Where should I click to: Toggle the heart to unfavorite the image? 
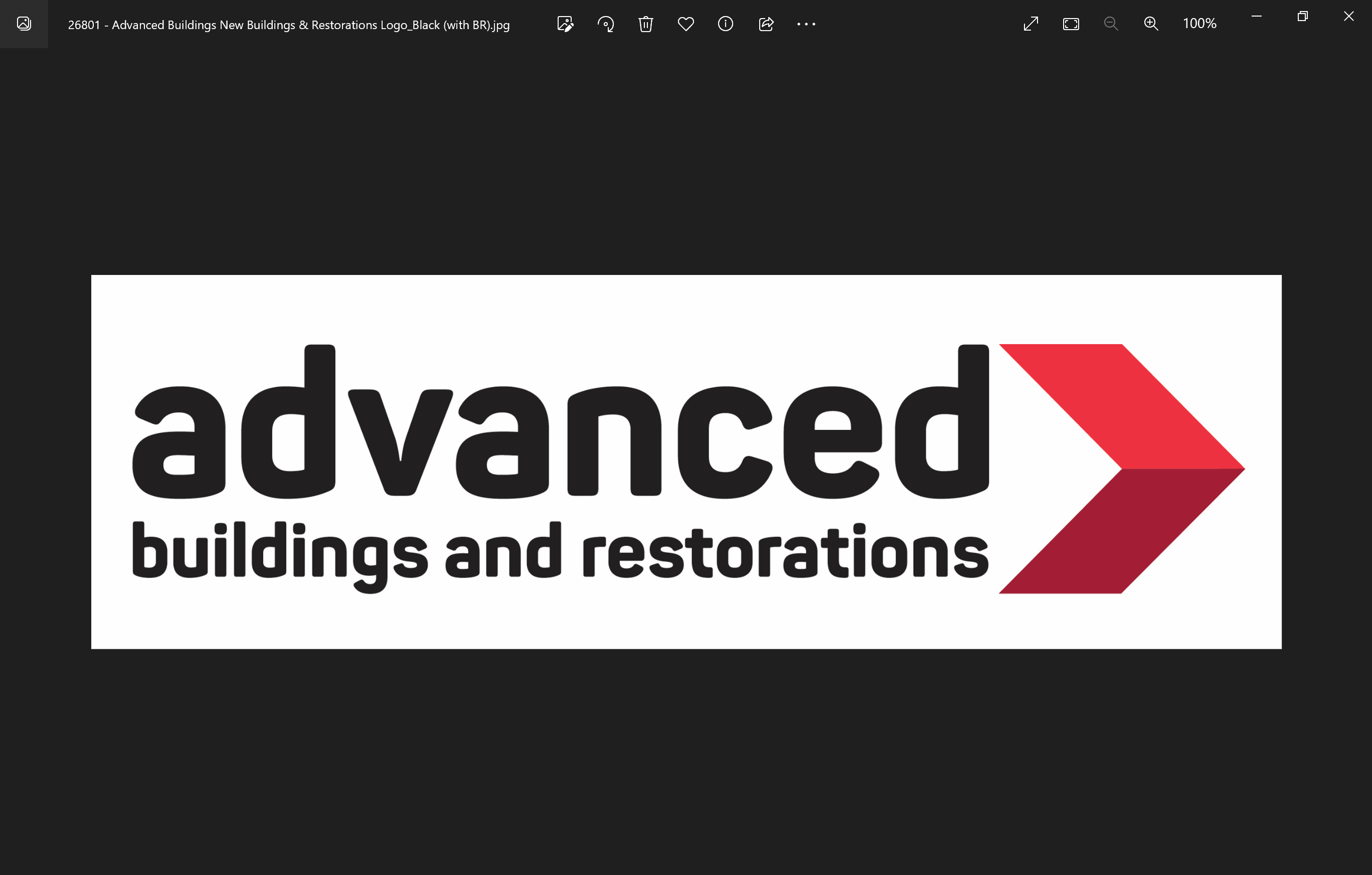(685, 24)
